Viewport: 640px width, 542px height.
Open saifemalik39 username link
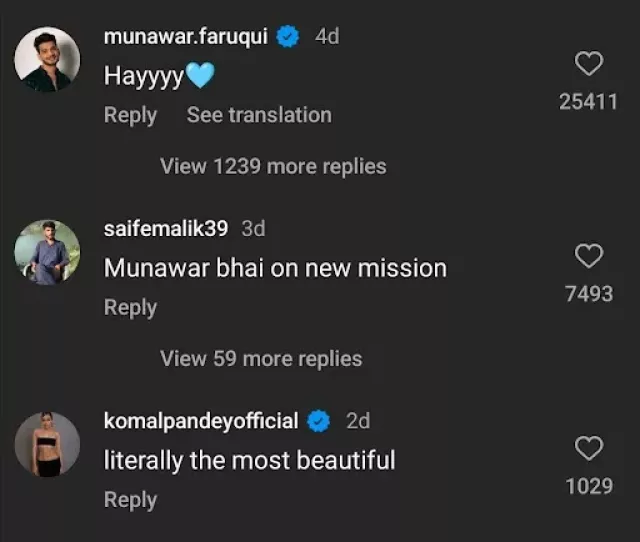click(166, 229)
